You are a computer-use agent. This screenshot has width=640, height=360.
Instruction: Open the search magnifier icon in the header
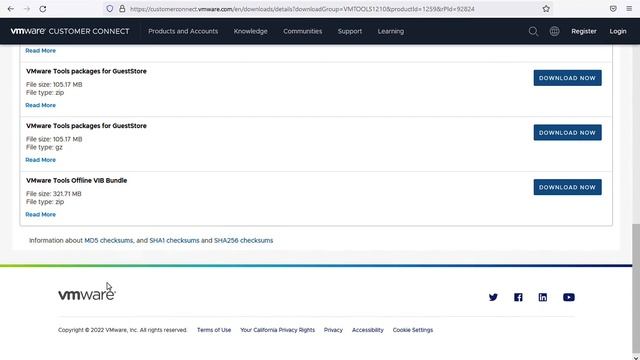(x=533, y=31)
